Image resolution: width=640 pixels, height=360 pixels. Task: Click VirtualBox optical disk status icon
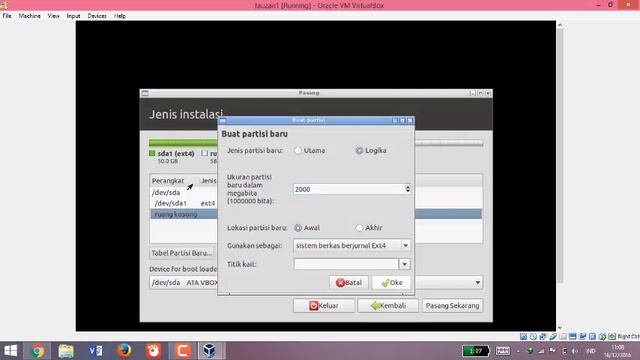(x=533, y=336)
